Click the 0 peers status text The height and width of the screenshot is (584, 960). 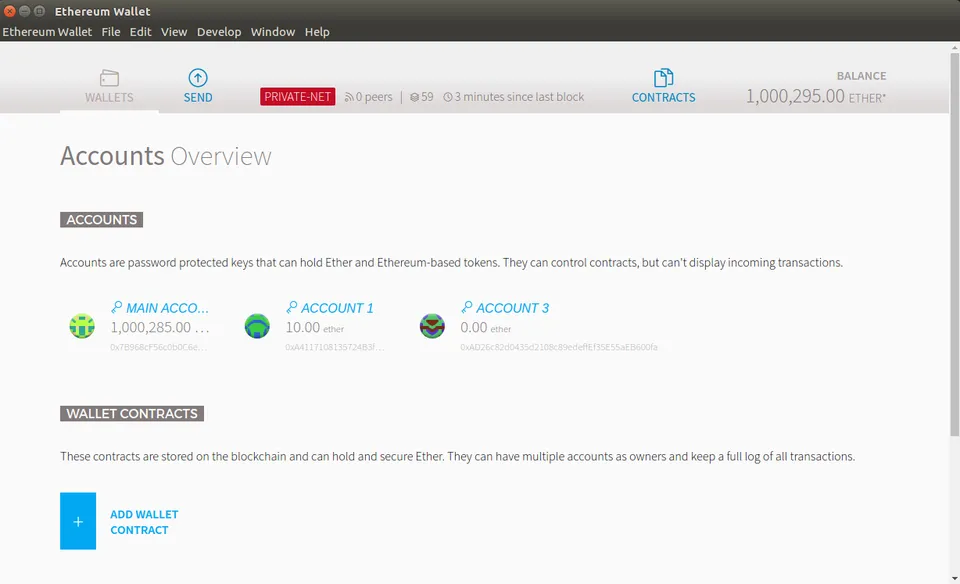coord(373,97)
